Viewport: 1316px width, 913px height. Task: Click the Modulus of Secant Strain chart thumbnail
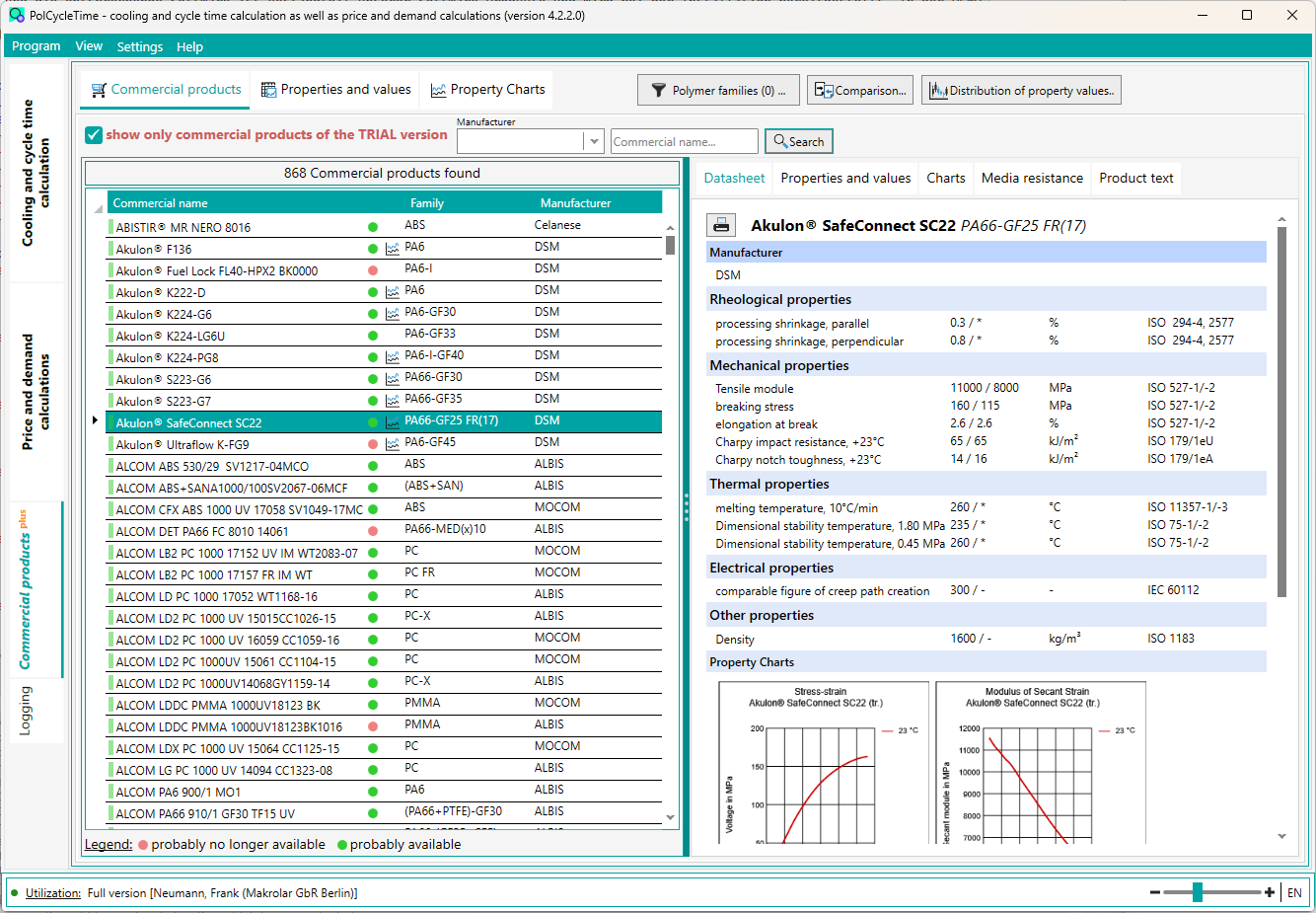[x=1041, y=763]
